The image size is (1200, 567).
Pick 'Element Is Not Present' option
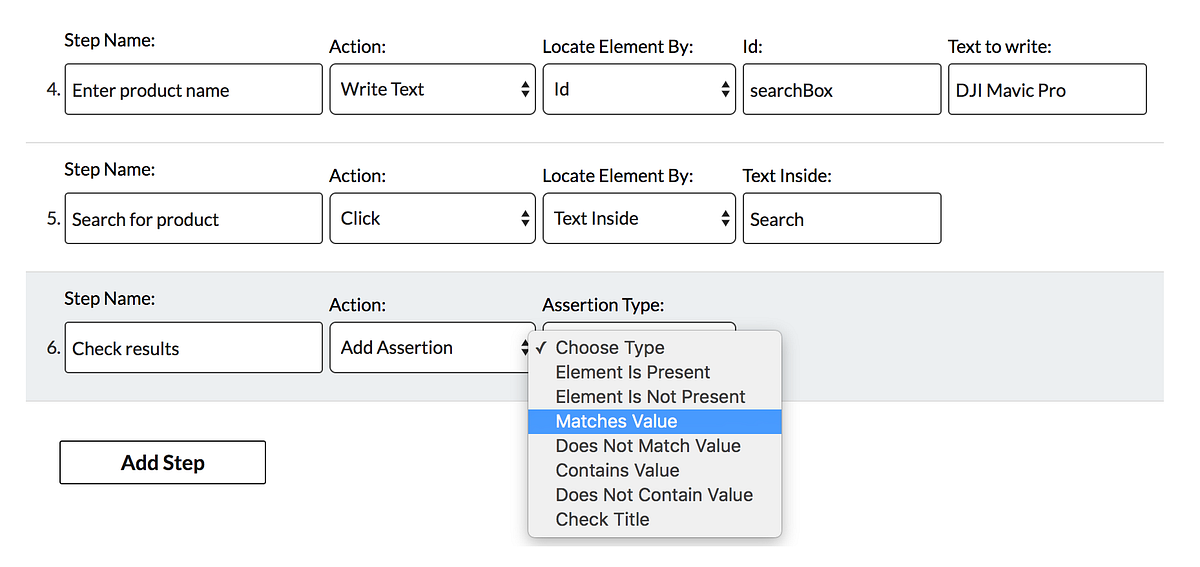(650, 397)
